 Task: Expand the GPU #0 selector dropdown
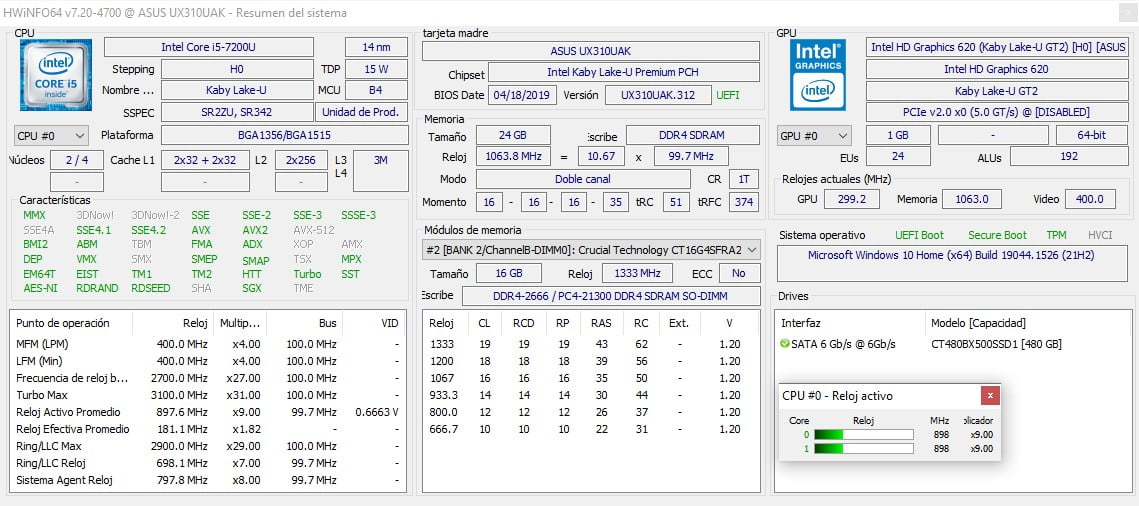point(814,135)
